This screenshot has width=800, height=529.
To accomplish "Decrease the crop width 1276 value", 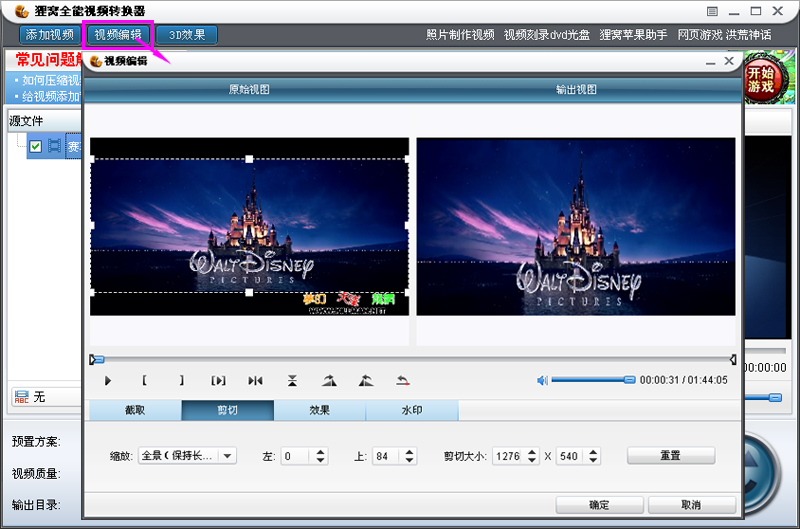I will 532,460.
